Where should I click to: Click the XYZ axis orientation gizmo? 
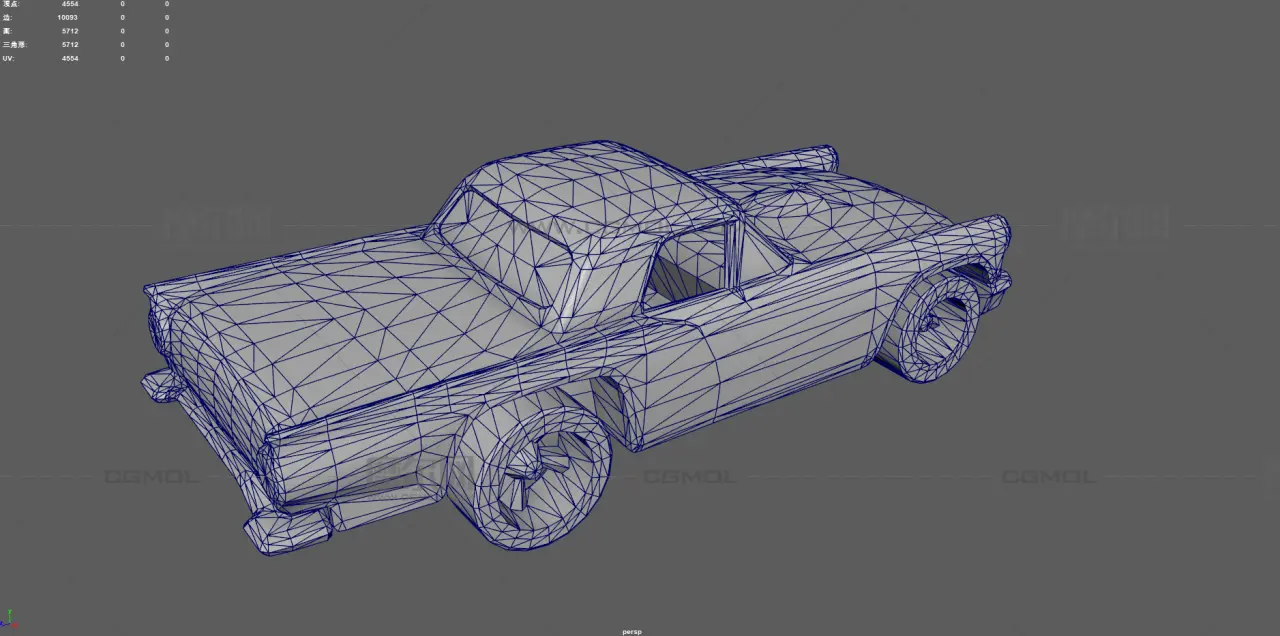click(9, 622)
